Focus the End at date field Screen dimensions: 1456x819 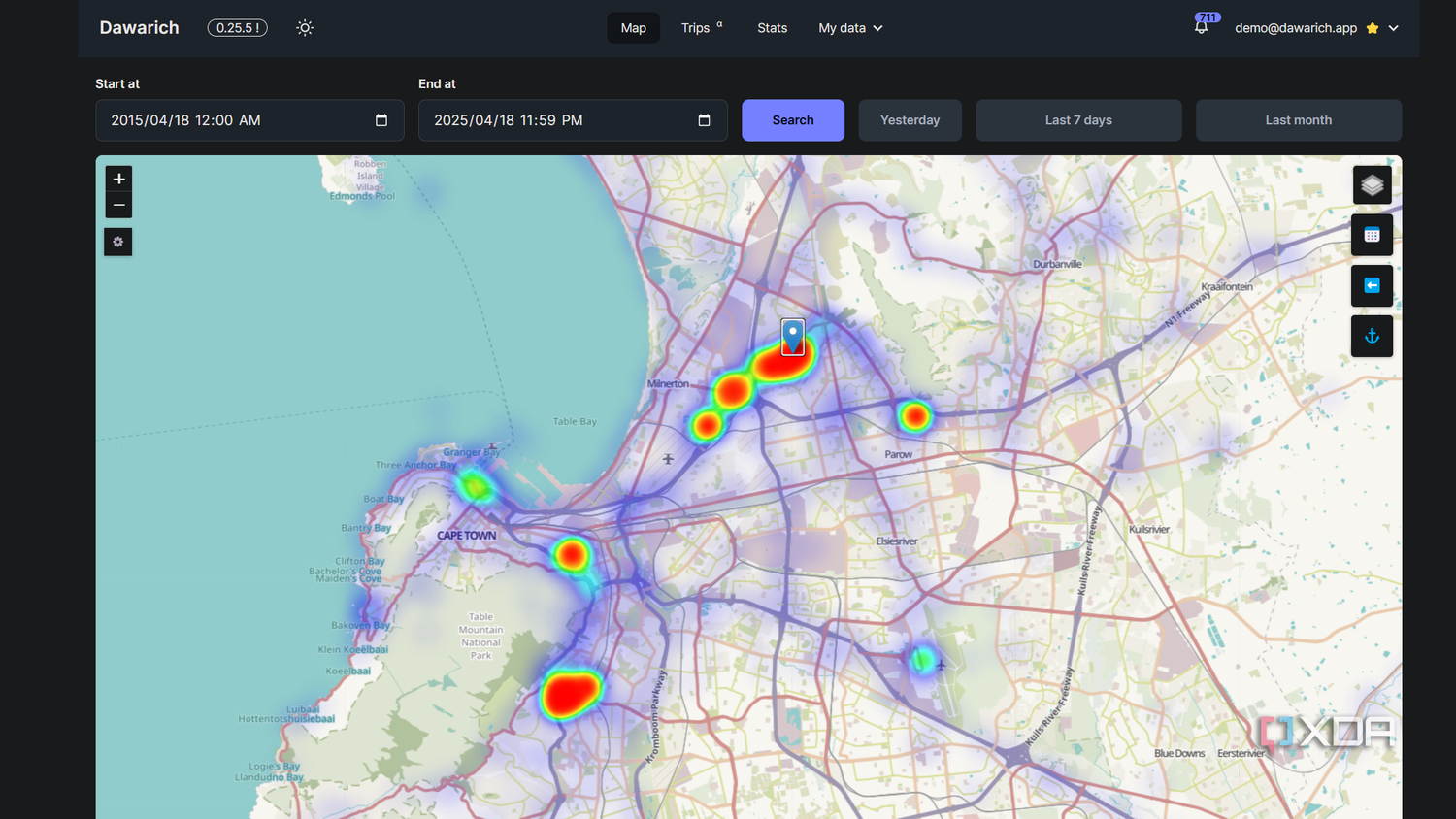[x=573, y=120]
